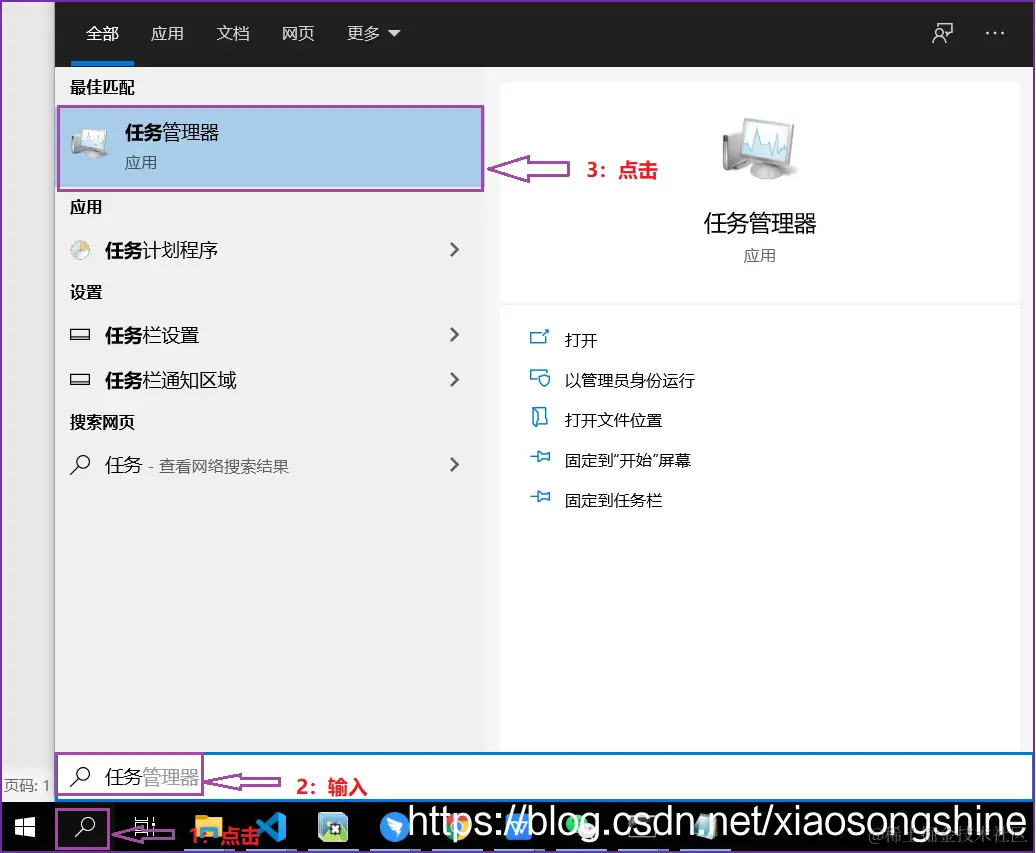Click the magnifier icon inside search box
The width and height of the screenshot is (1036, 853).
pos(81,776)
